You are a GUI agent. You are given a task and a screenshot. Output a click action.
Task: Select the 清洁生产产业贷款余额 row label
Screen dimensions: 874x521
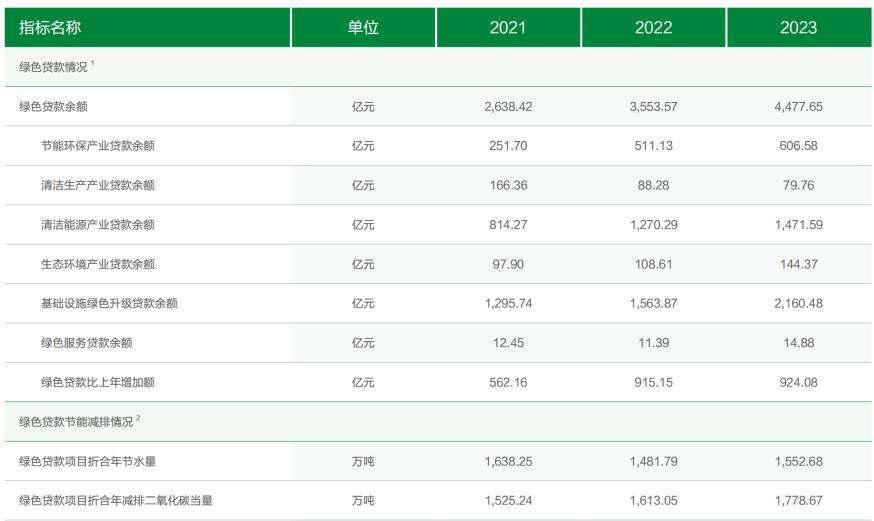98,186
